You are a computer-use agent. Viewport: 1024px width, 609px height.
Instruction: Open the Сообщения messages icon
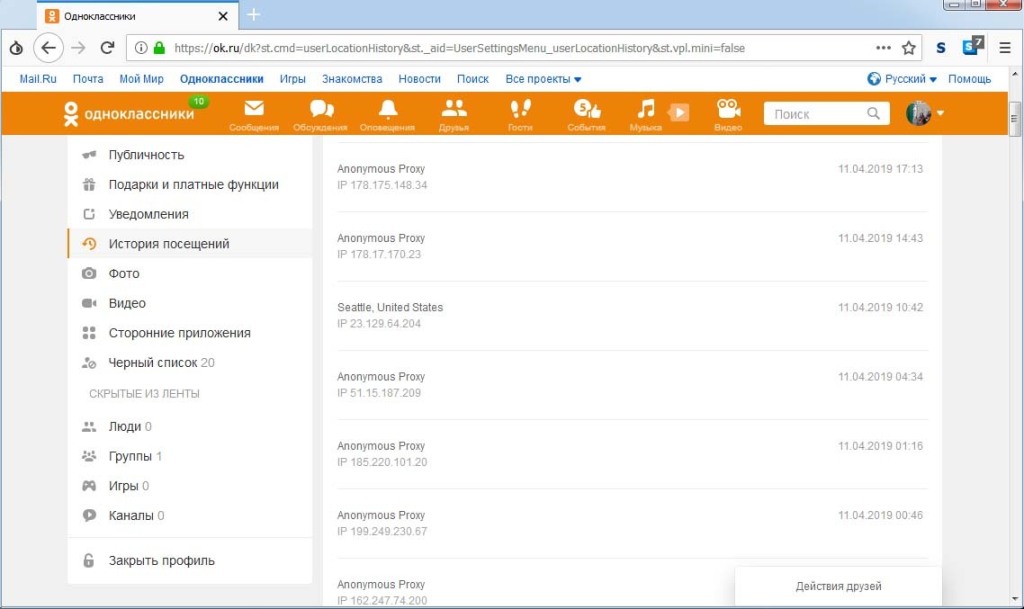click(x=254, y=110)
